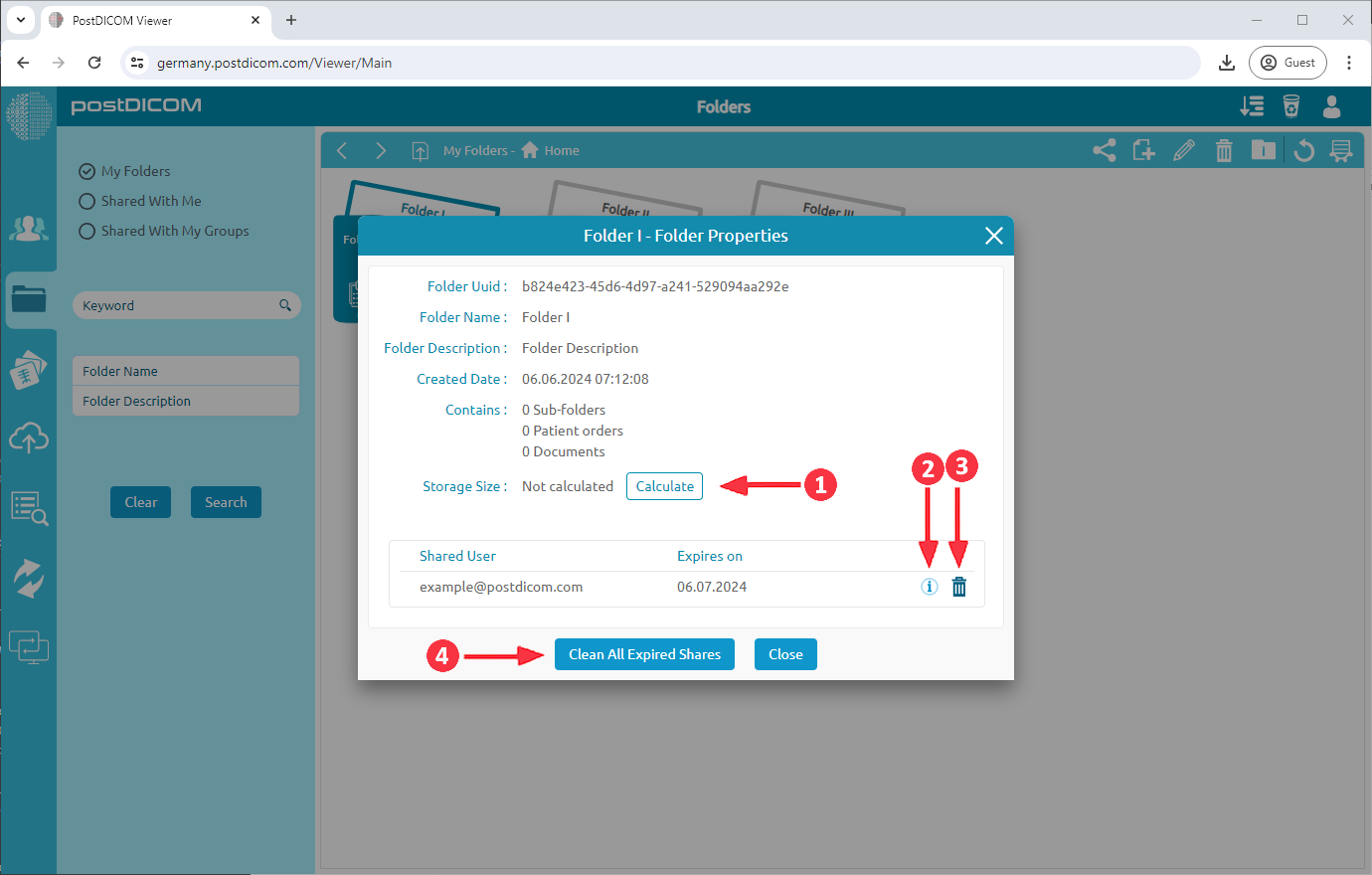Screen dimensions: 1372x875
Task: Select the Shared With My Groups option
Action: [x=87, y=231]
